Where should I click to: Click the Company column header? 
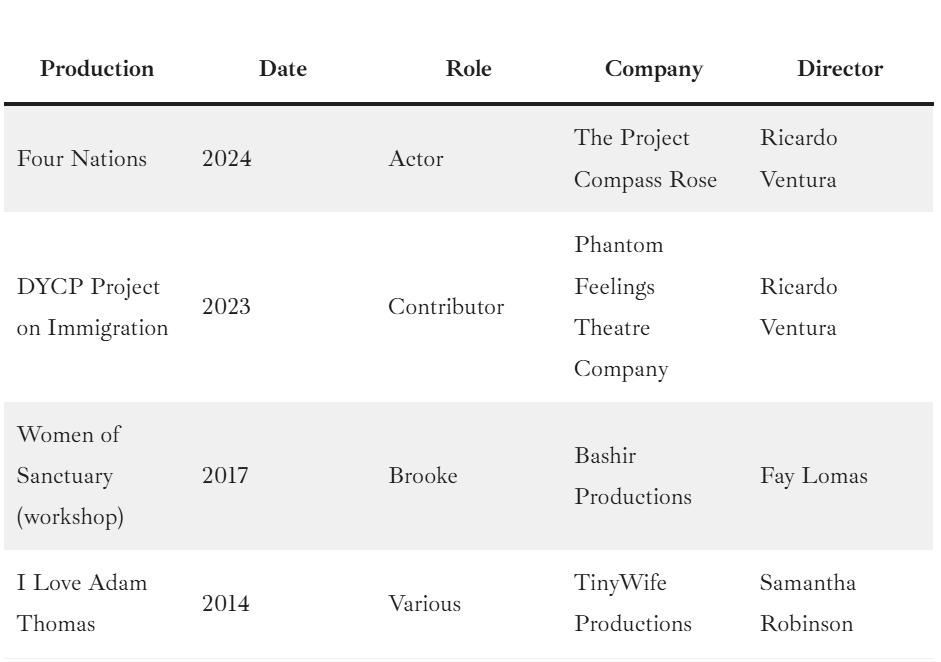pos(654,69)
